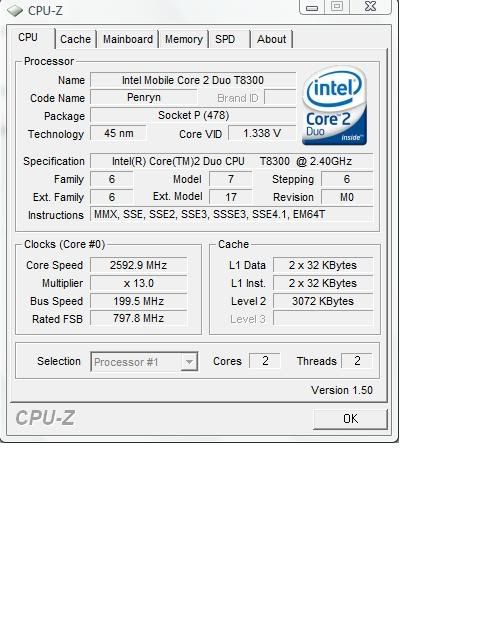Click the 'Version 1.50' text
The image size is (480, 640).
tap(342, 390)
